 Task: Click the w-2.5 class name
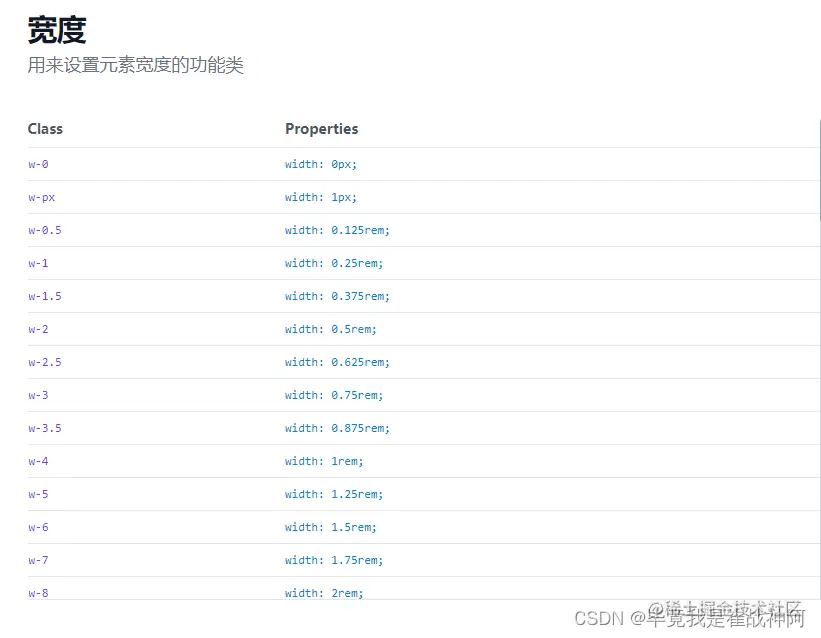[45, 362]
